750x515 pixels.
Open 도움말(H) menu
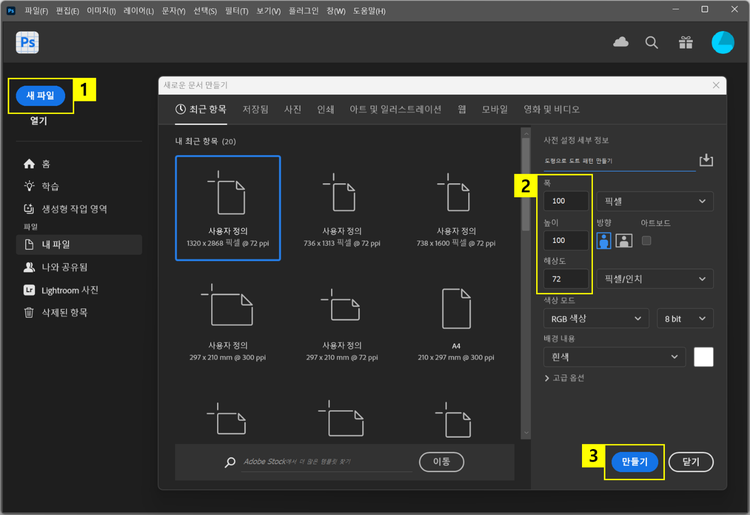[369, 11]
